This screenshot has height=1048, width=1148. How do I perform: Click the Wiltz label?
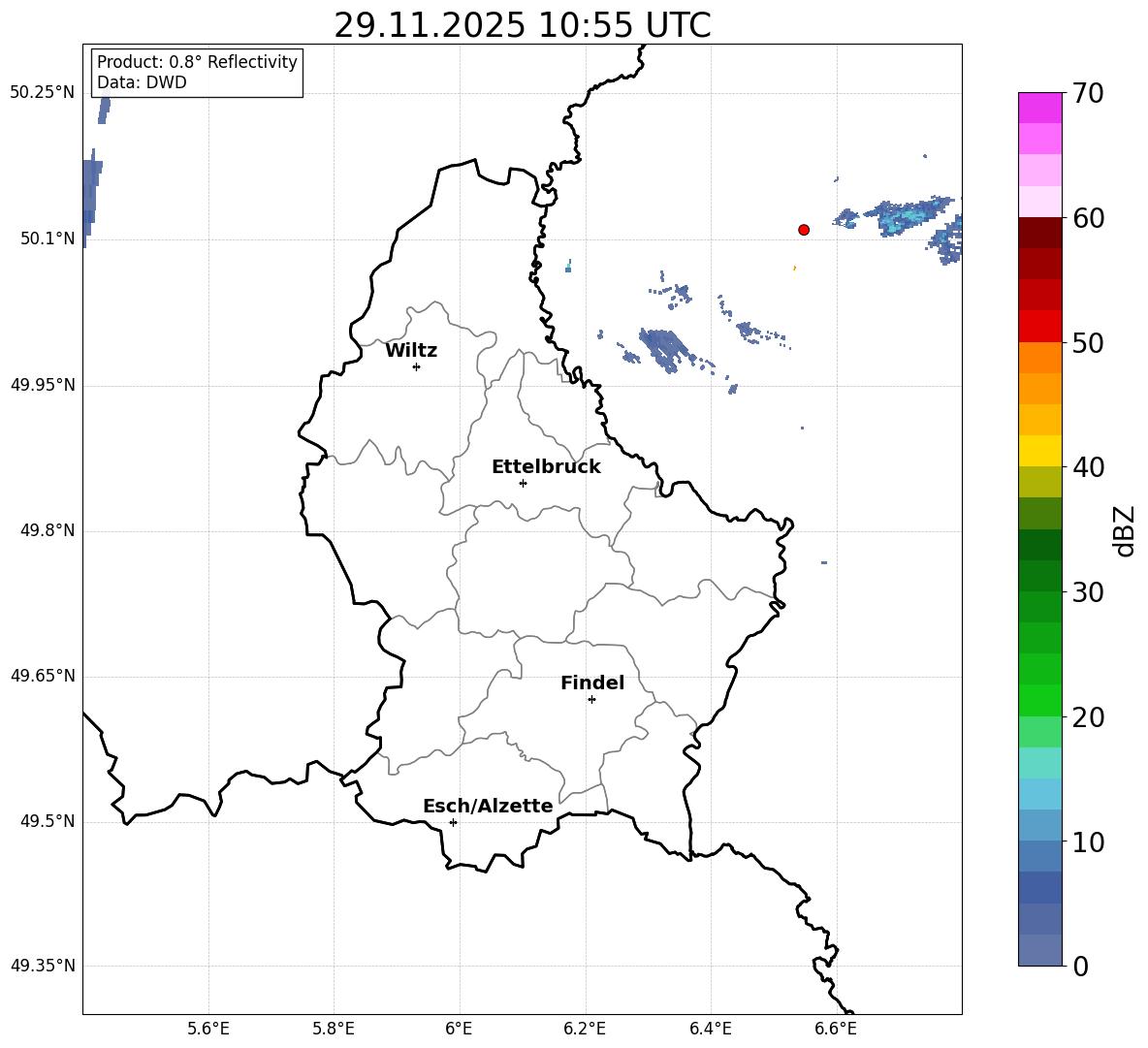pos(411,351)
